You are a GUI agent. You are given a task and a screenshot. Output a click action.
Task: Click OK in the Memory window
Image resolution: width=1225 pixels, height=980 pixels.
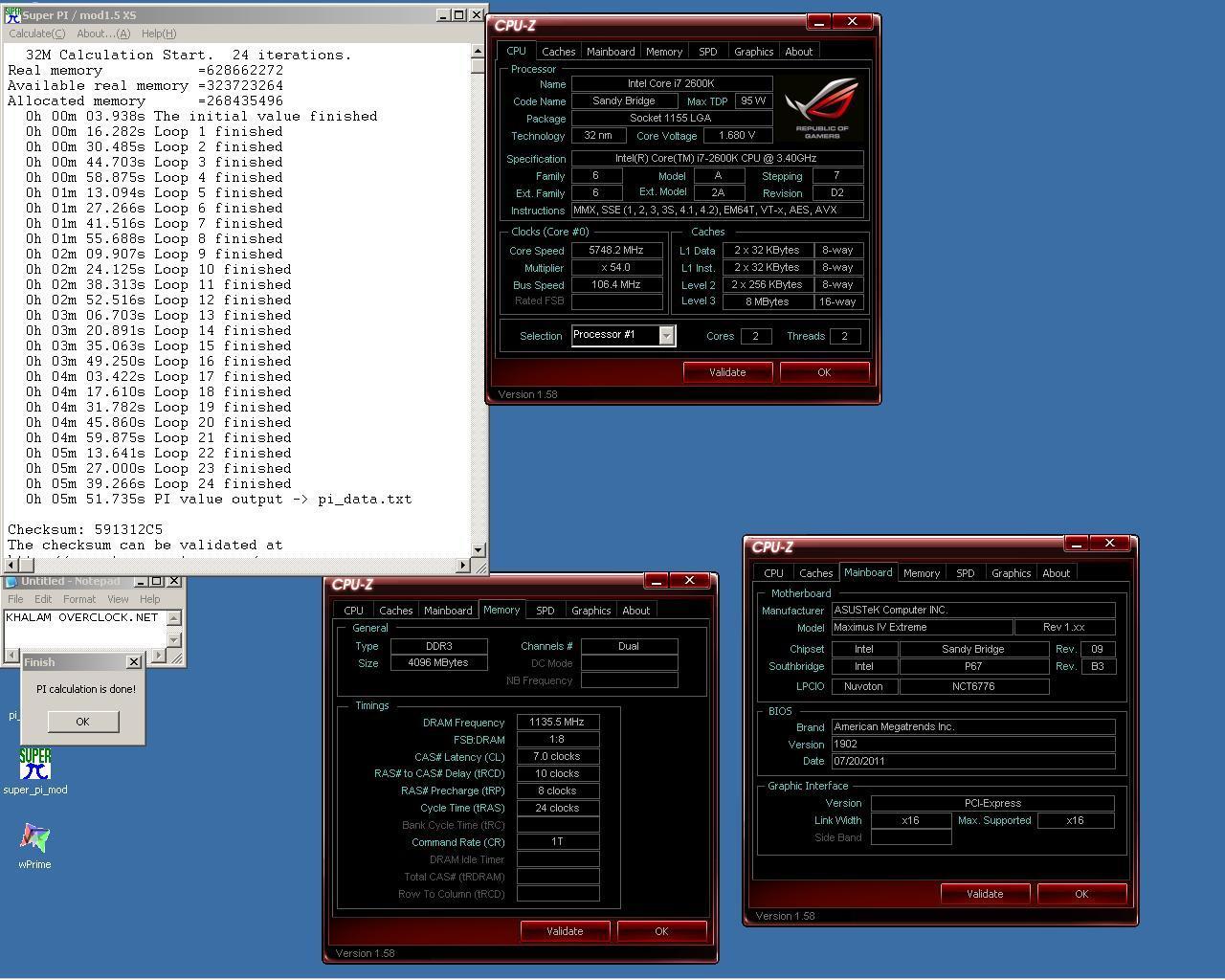(661, 931)
